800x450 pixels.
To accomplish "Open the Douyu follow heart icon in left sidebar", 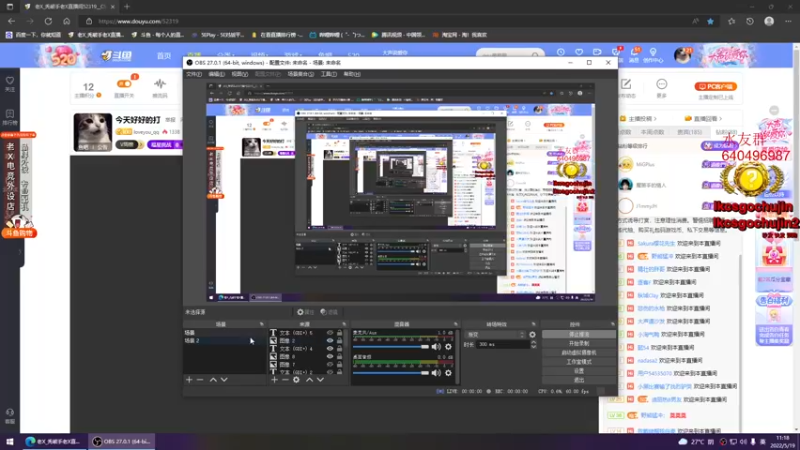I will click(x=10, y=83).
